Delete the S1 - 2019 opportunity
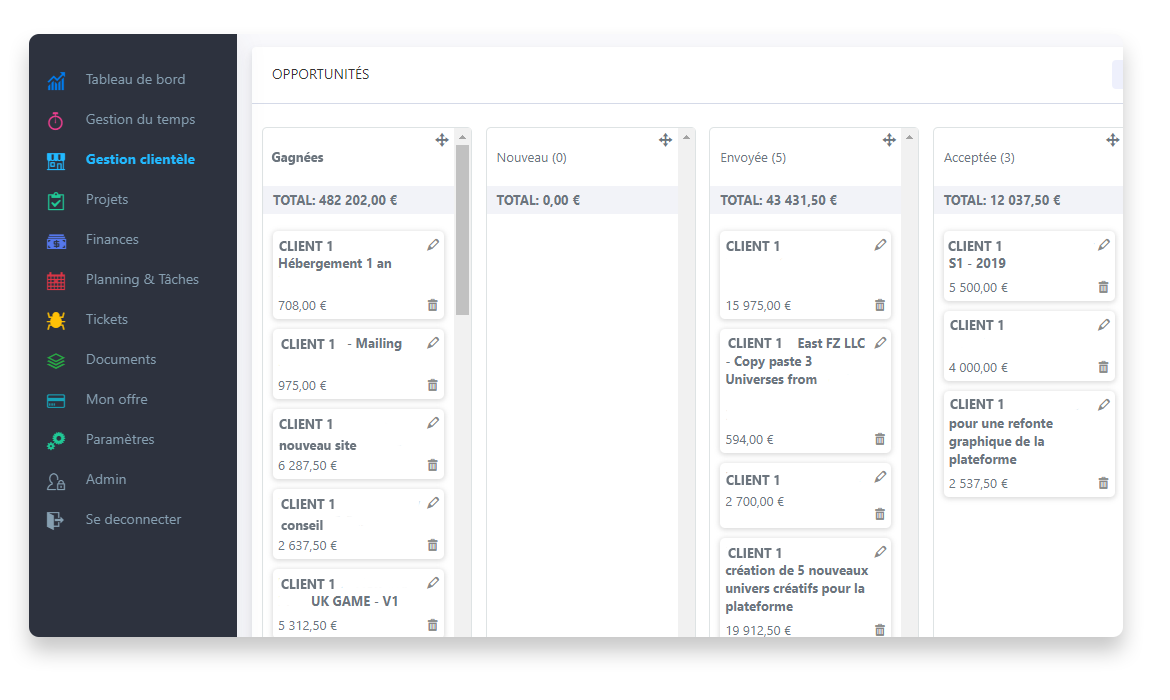This screenshot has width=1170, height=700. (1104, 287)
